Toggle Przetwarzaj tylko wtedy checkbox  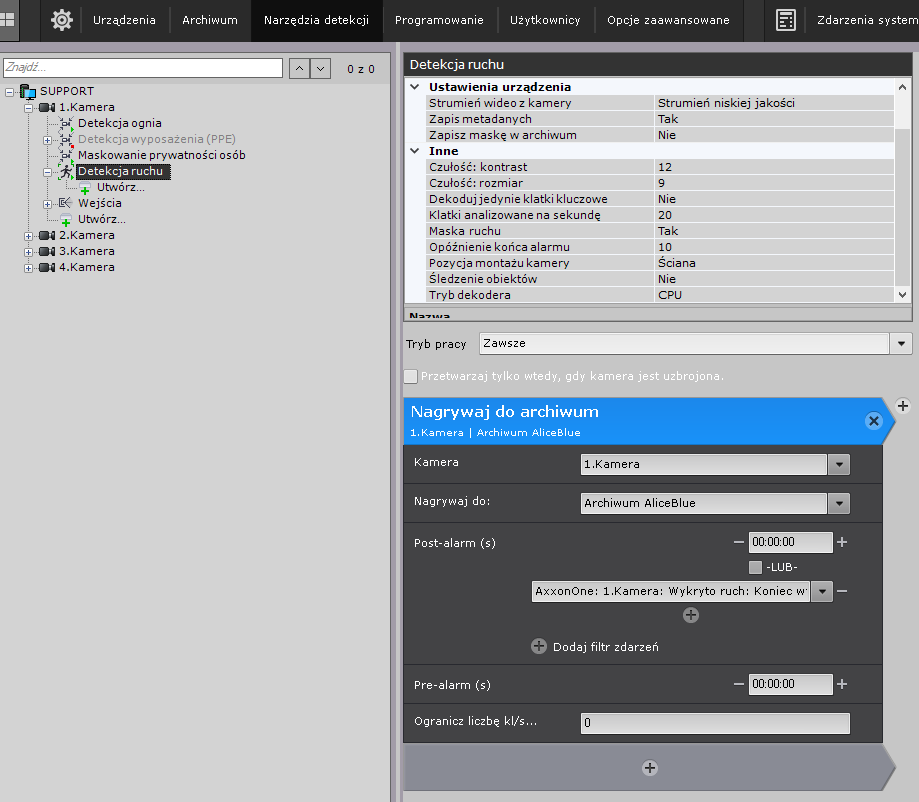coord(411,376)
